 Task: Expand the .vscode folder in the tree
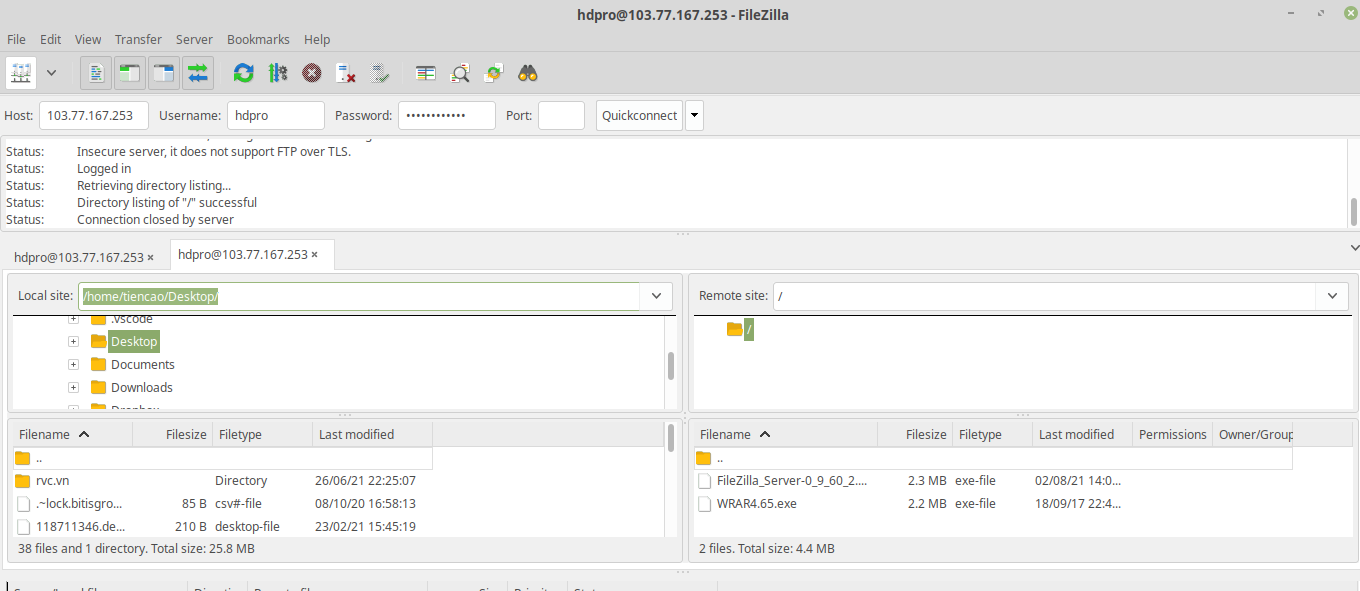[74, 319]
